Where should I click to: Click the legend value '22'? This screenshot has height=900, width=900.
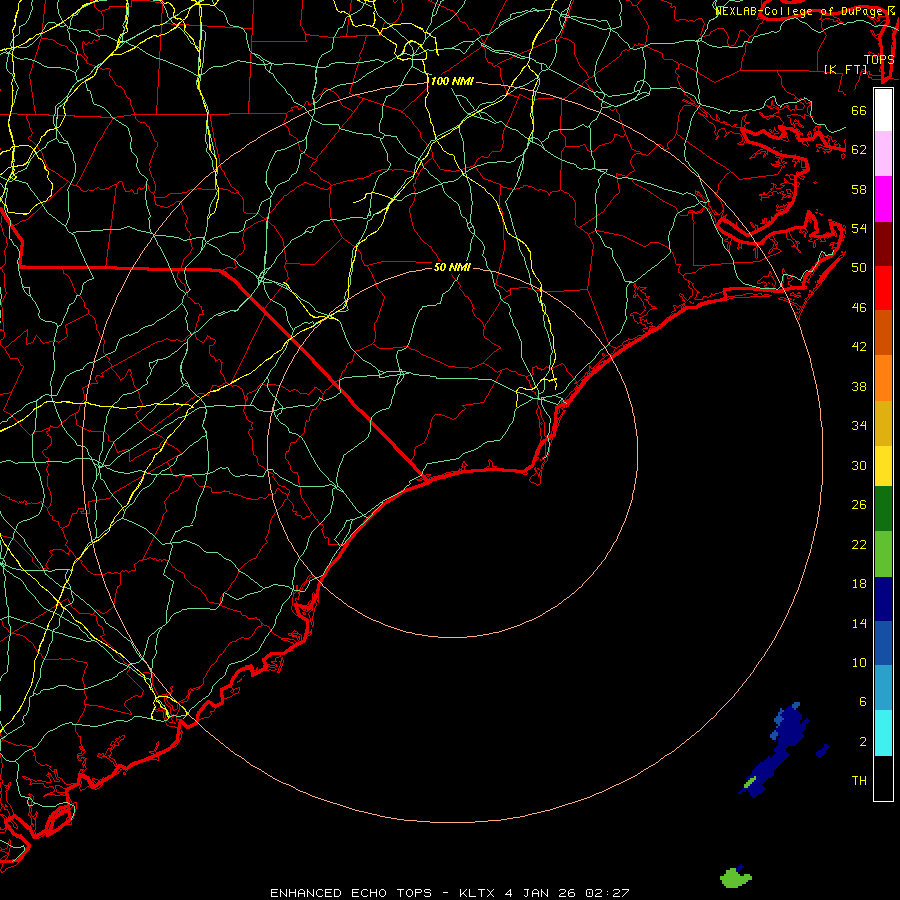coord(859,544)
